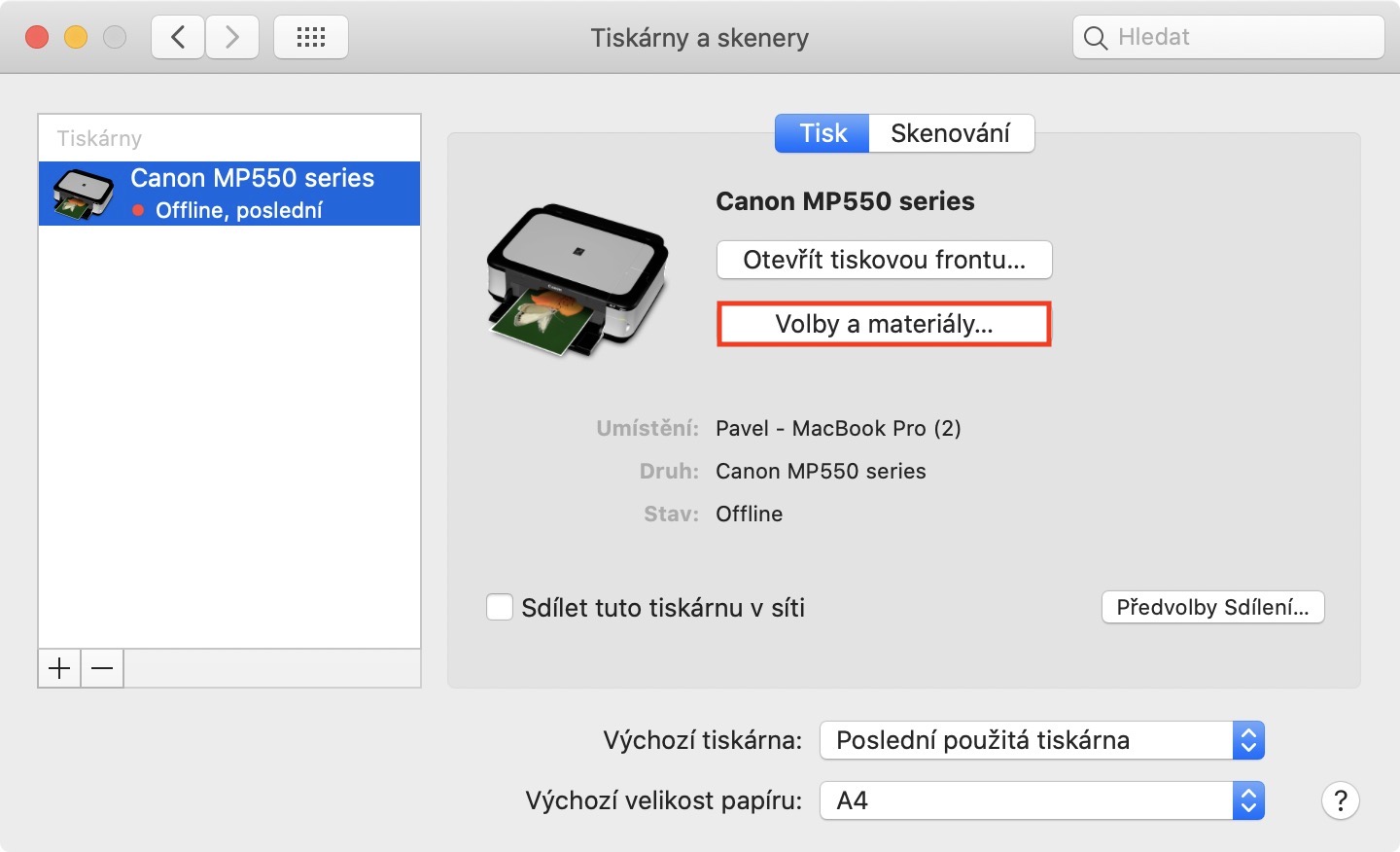
Task: Click the yellow minimize window button
Action: (x=76, y=38)
